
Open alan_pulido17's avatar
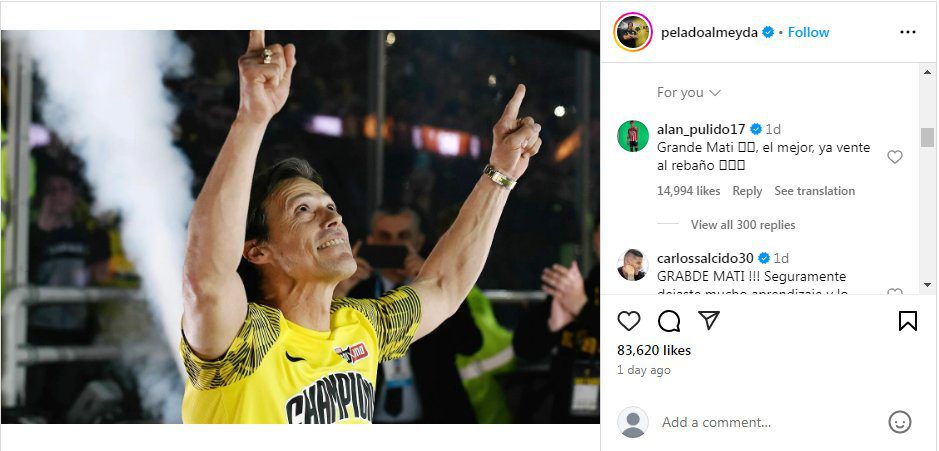pyautogui.click(x=632, y=135)
